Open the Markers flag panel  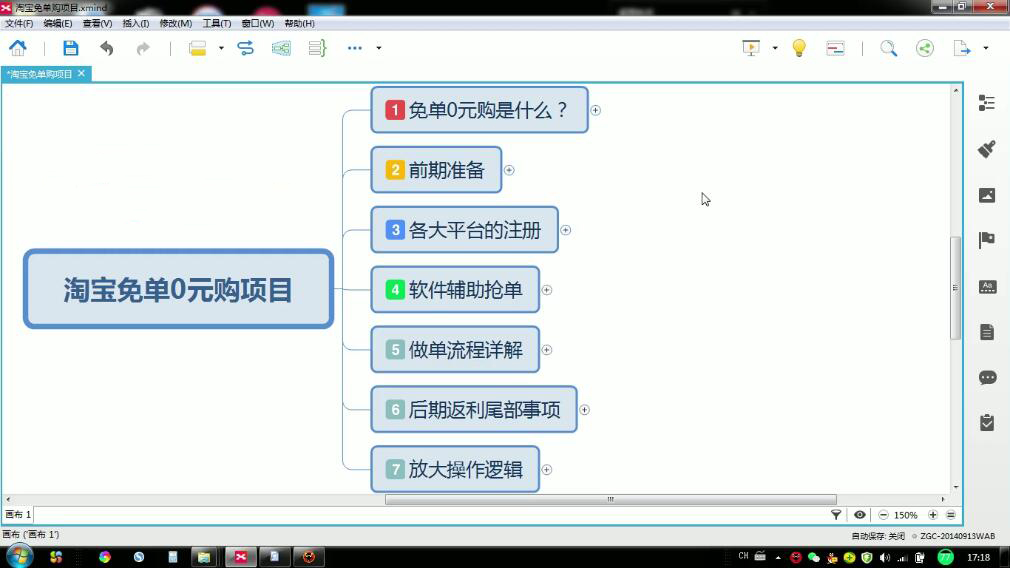(x=987, y=240)
